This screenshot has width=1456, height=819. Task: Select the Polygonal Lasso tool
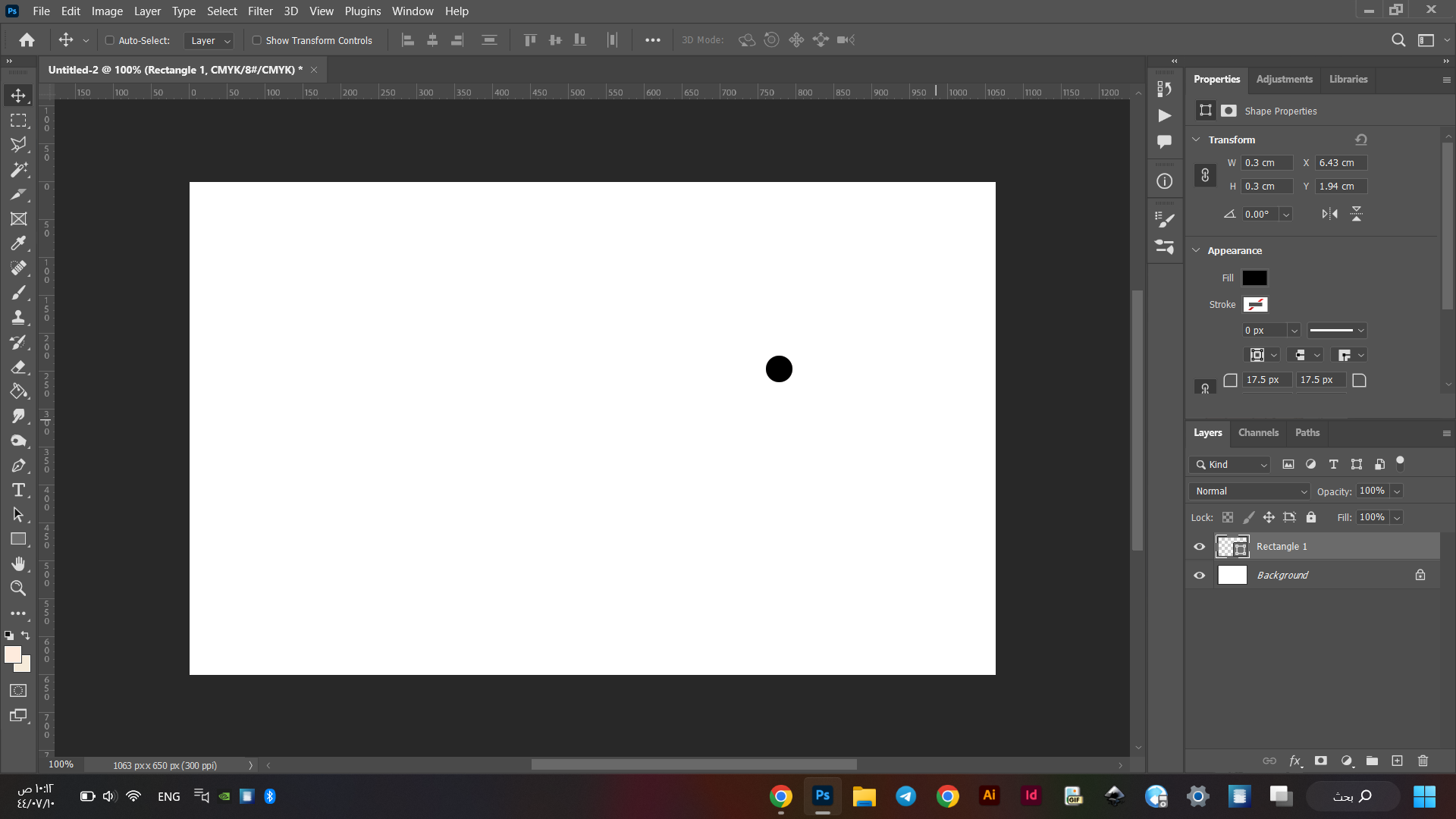coord(18,145)
